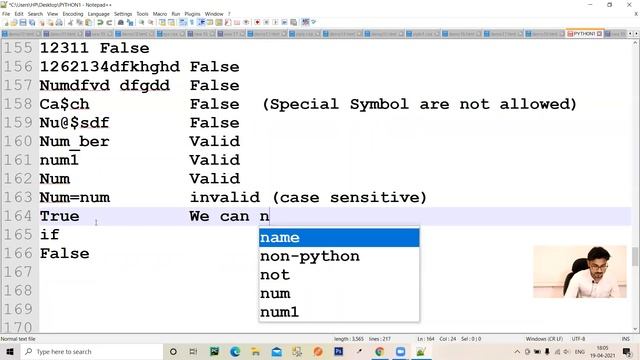Open the Encoding menu
Image resolution: width=640 pixels, height=360 pixels.
[73, 14]
